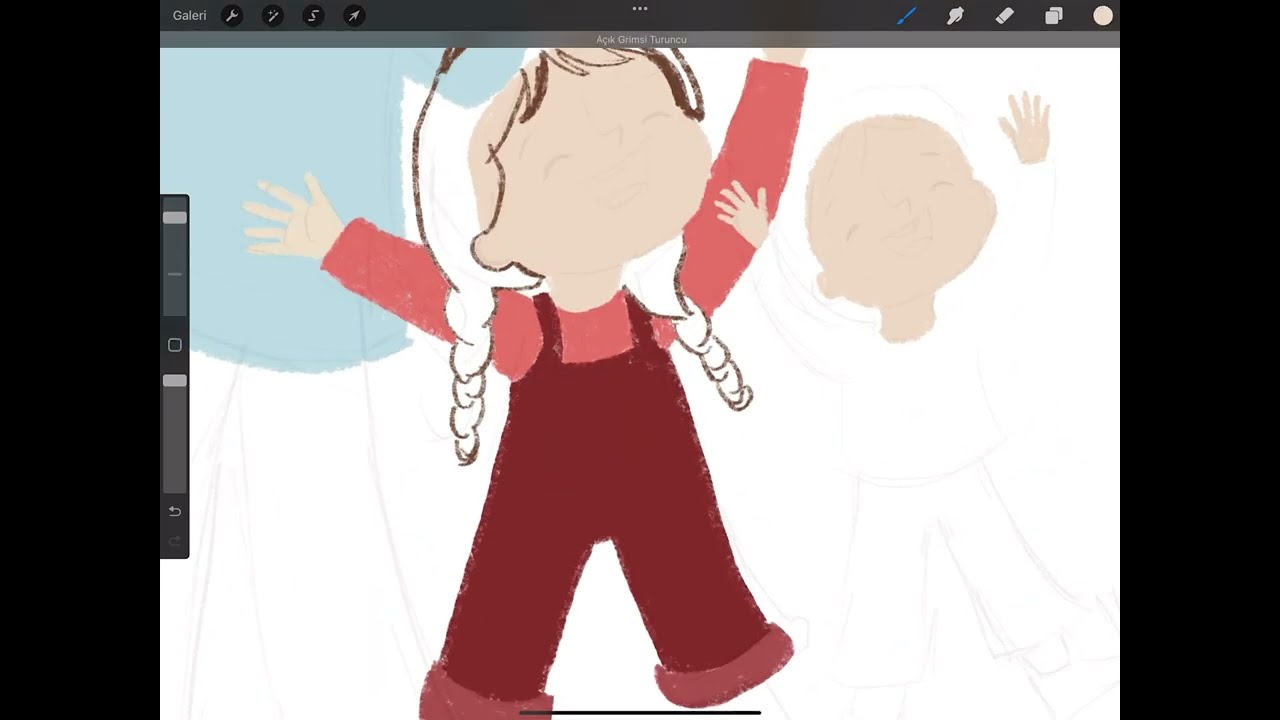Select the Brush tool
Viewport: 1280px width, 720px height.
point(906,15)
